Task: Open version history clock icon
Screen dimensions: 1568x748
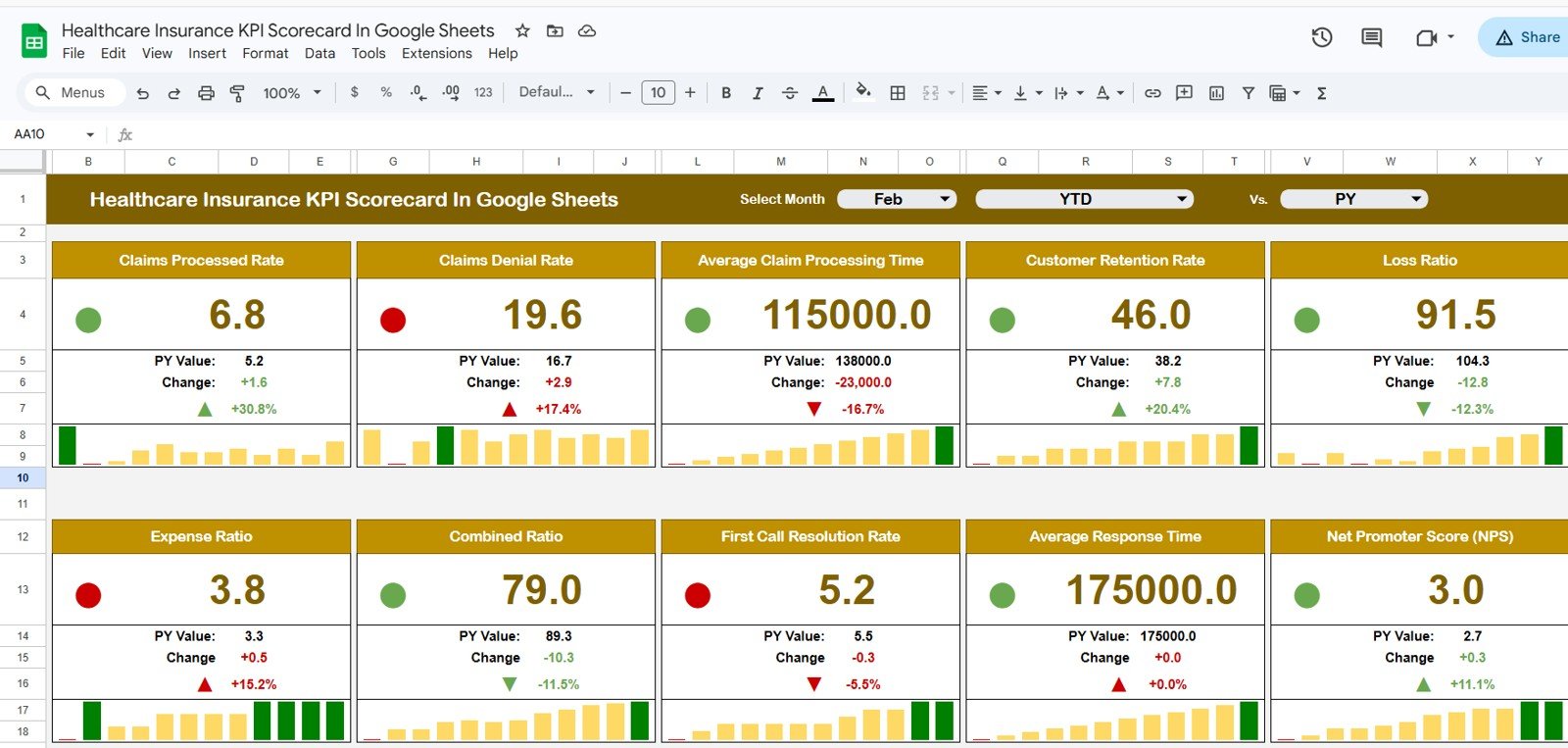Action: pyautogui.click(x=1322, y=37)
